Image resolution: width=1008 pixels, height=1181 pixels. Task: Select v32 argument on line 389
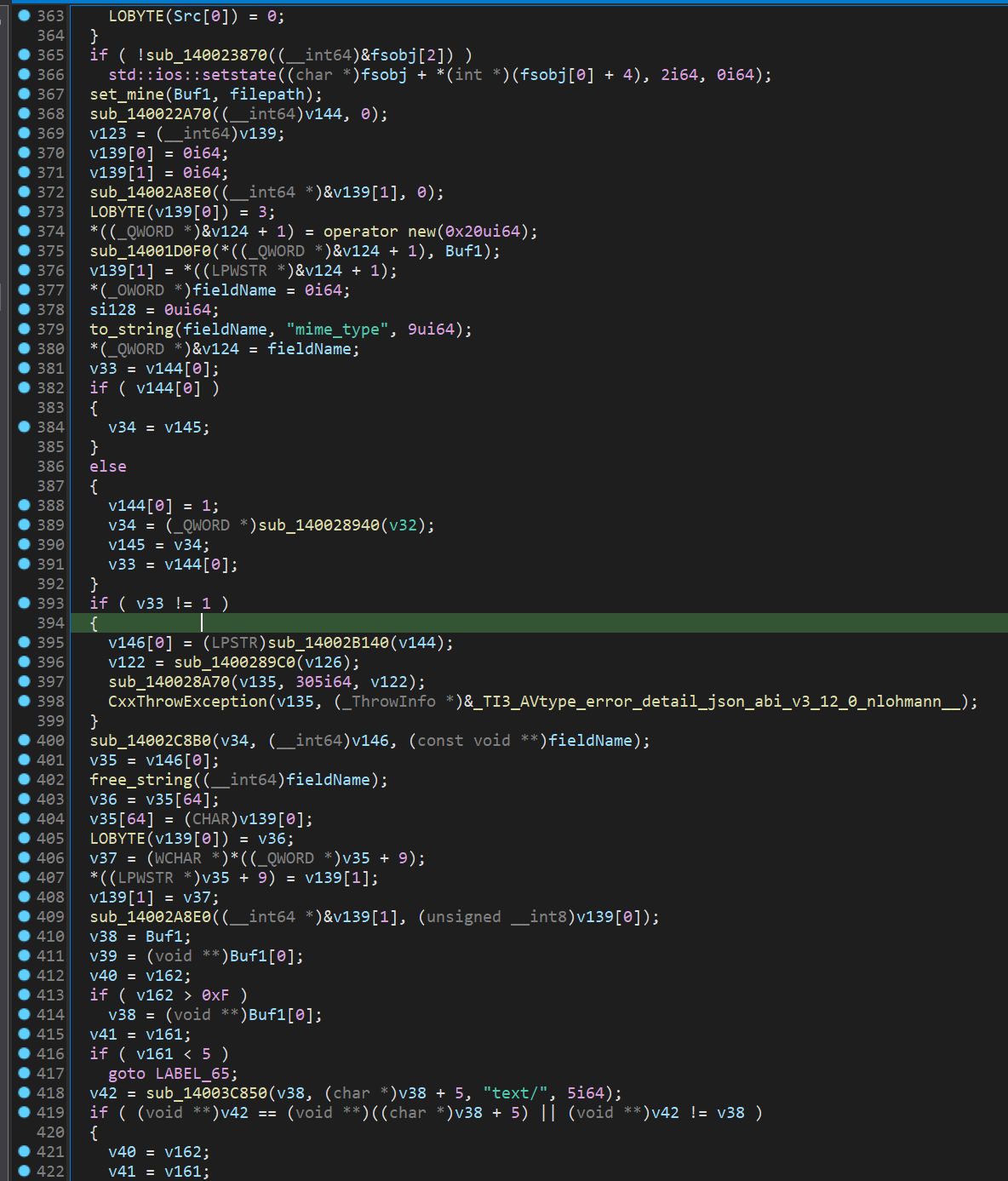coord(404,525)
